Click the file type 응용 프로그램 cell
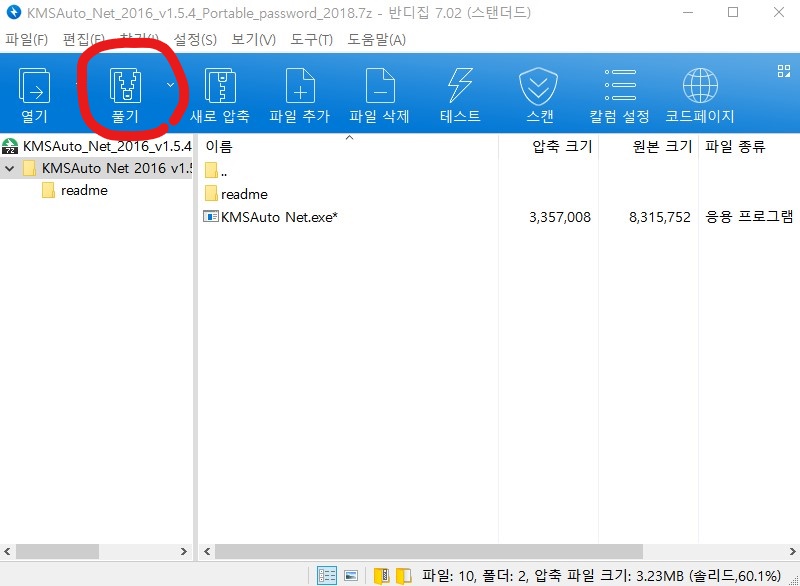The height and width of the screenshot is (586, 800). click(x=749, y=217)
